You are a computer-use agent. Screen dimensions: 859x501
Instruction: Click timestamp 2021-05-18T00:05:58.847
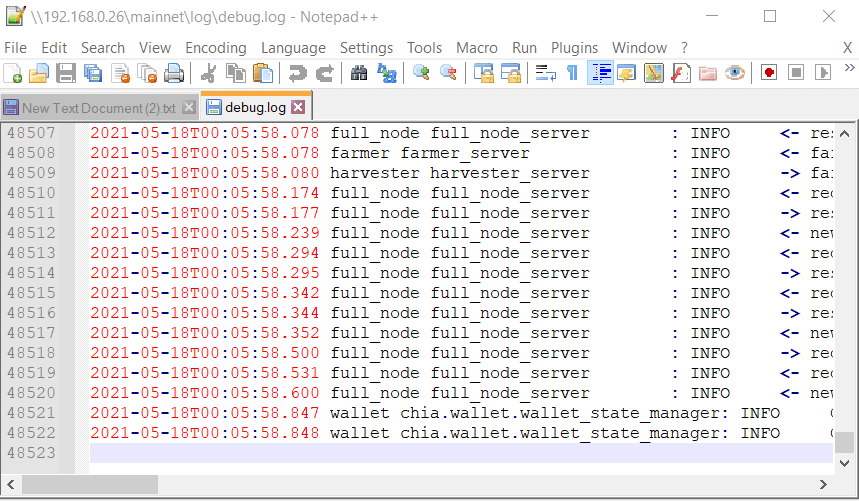tap(205, 413)
